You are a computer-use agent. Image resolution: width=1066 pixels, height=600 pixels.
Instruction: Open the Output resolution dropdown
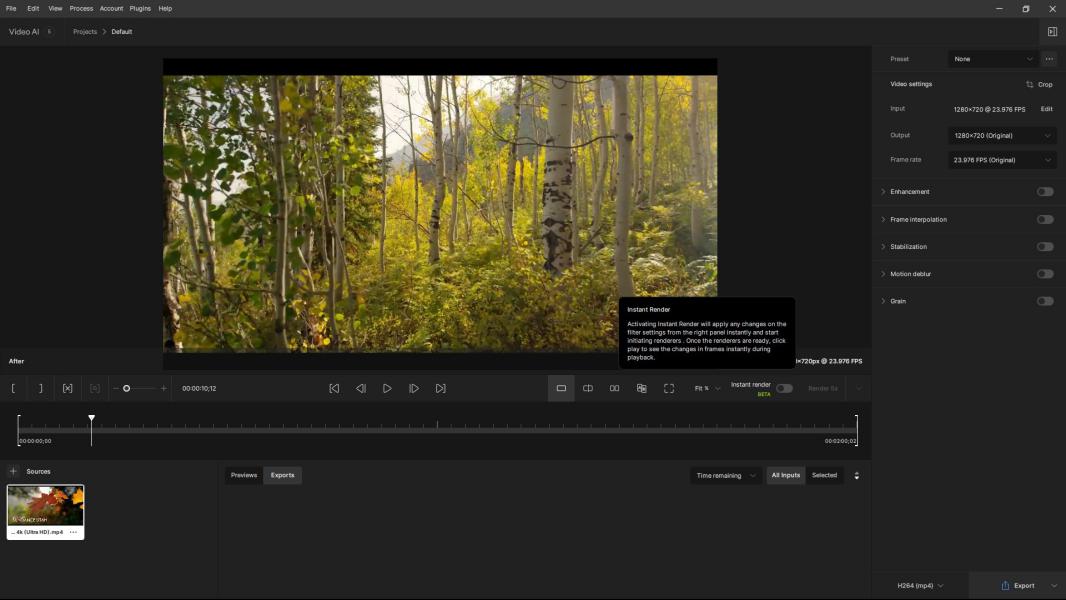[x=1002, y=135]
